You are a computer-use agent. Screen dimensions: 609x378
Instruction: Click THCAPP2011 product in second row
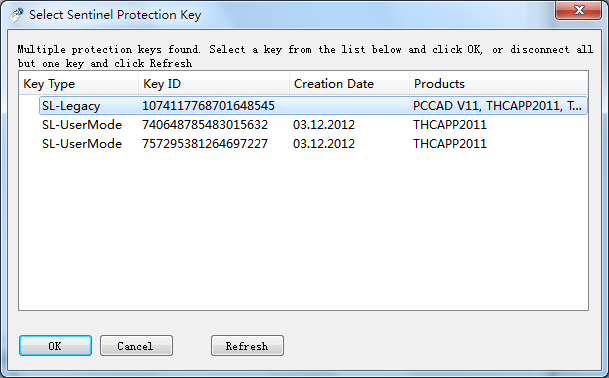point(450,125)
